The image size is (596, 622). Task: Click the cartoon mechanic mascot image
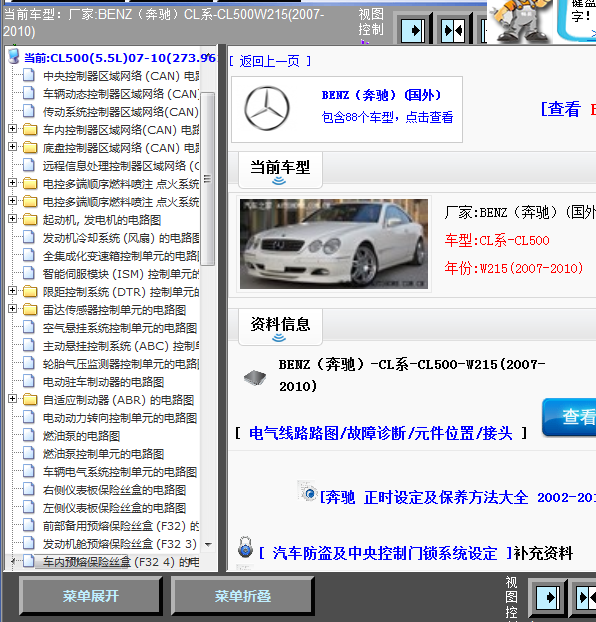pos(519,21)
